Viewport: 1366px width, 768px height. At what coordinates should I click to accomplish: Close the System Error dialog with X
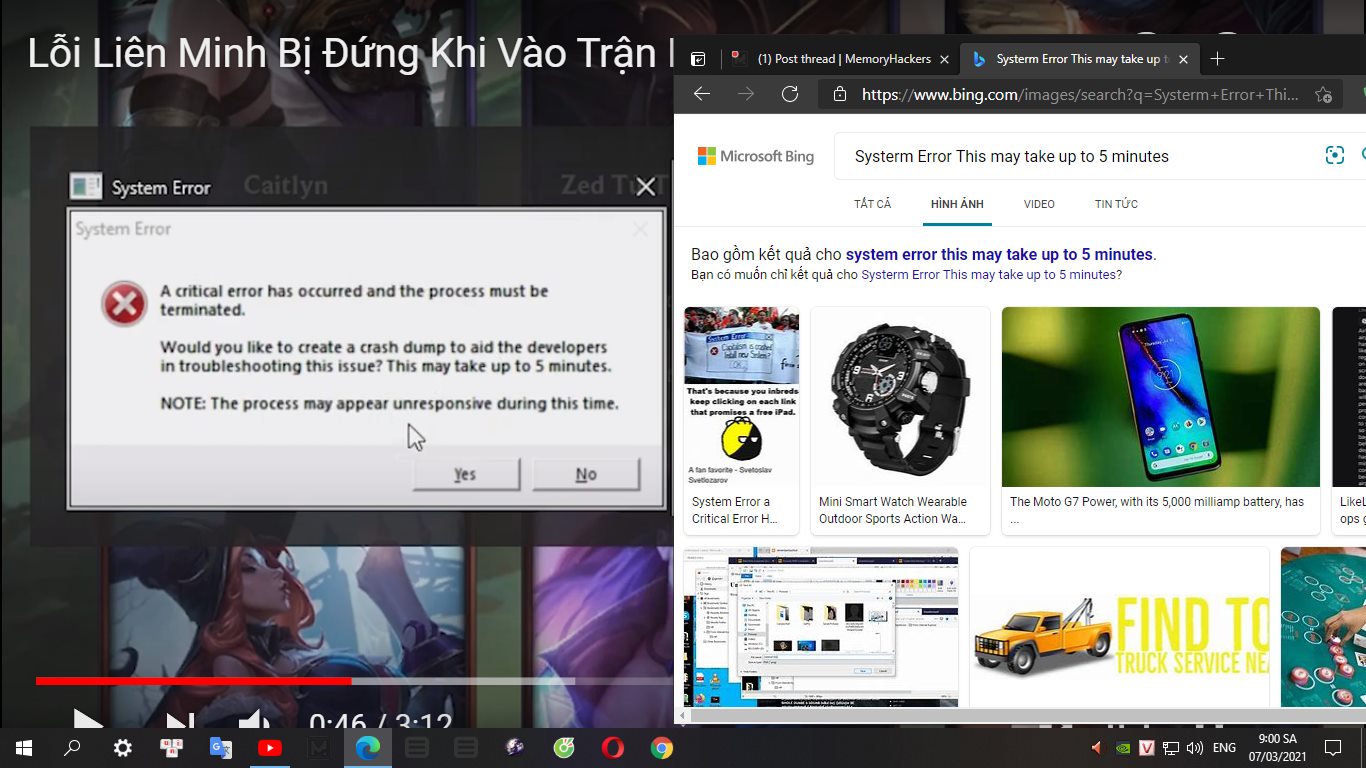coord(646,186)
